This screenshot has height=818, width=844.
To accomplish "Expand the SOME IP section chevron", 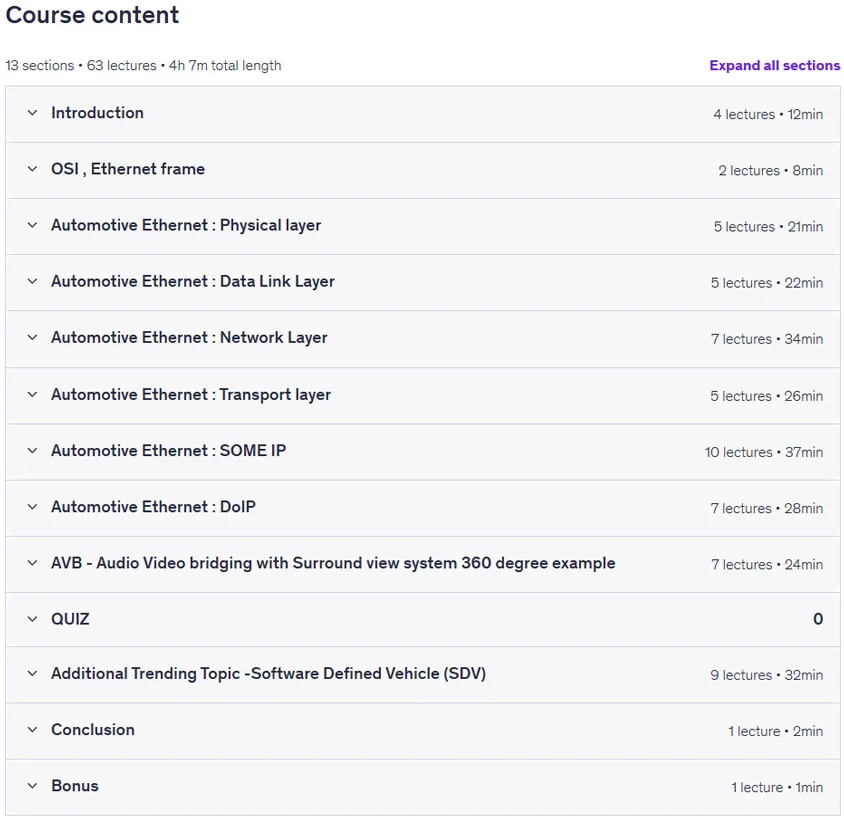I will (x=32, y=450).
